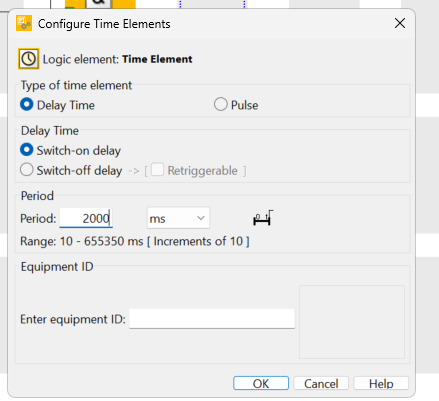Click the Time Element clock icon

[28, 59]
